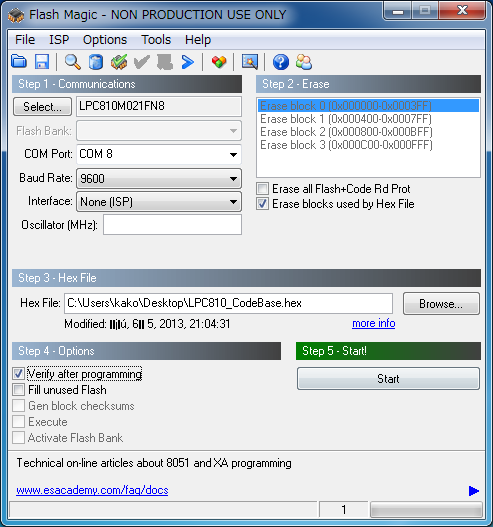
Task: Enable Erase all Flash+Code Rd Prot
Action: click(x=262, y=189)
